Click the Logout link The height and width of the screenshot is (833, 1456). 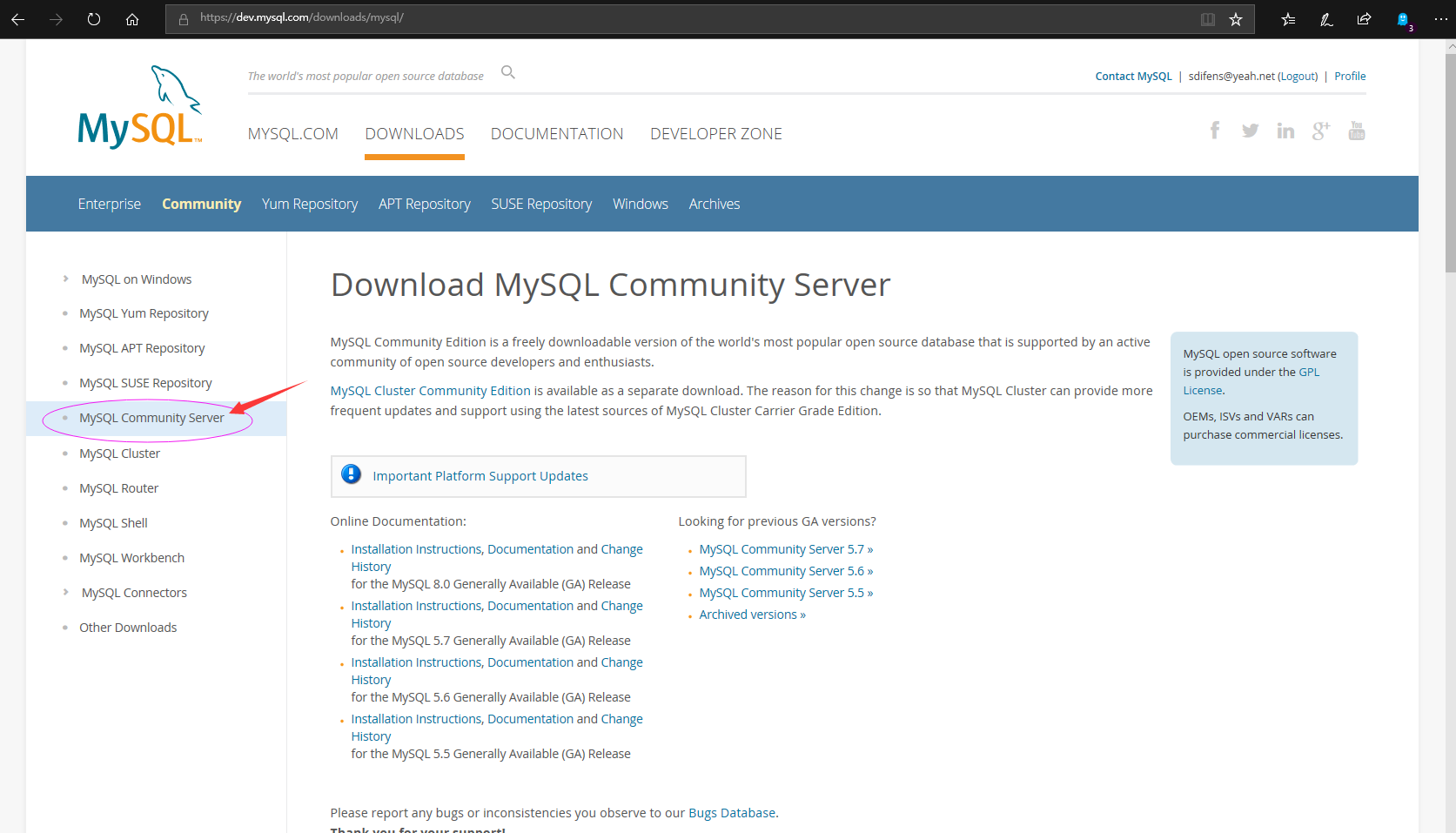coord(1298,77)
